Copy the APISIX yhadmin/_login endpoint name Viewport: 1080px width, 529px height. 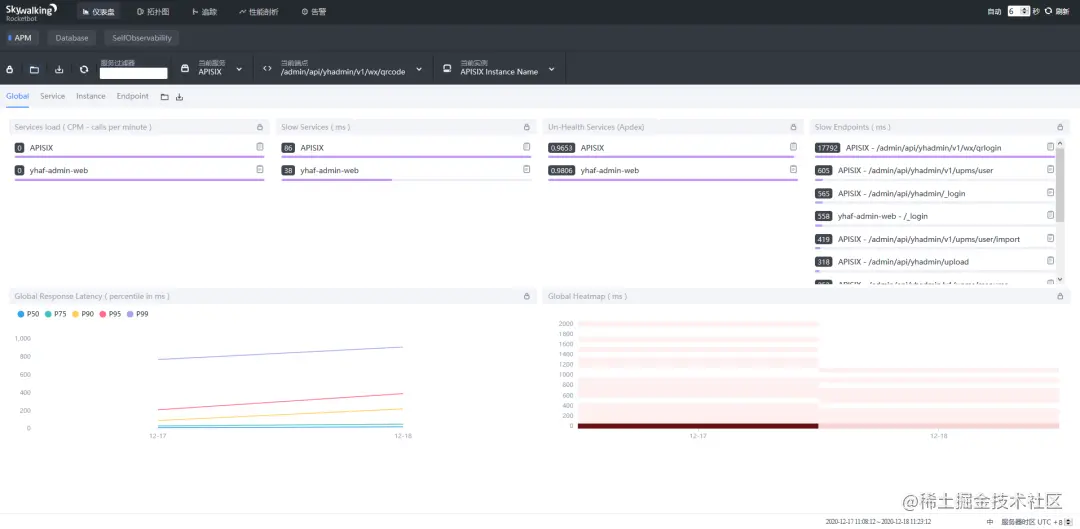click(1050, 192)
